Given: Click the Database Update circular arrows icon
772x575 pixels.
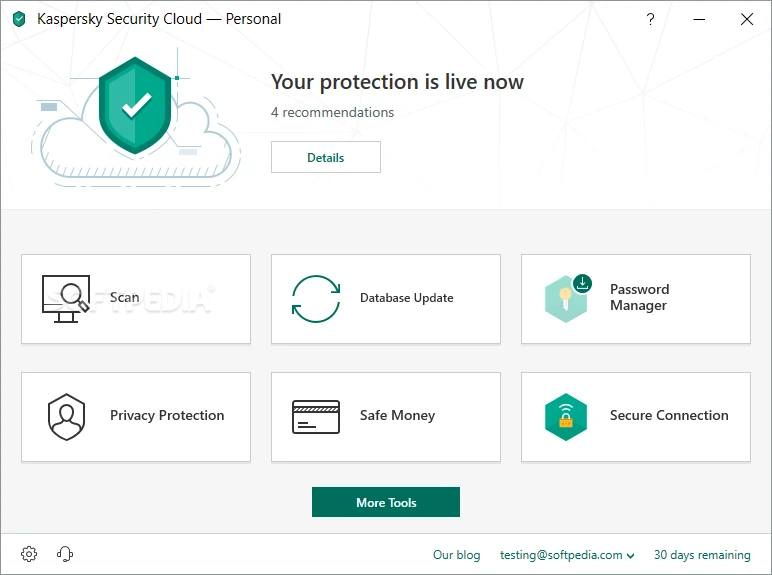Looking at the screenshot, I should pos(316,298).
